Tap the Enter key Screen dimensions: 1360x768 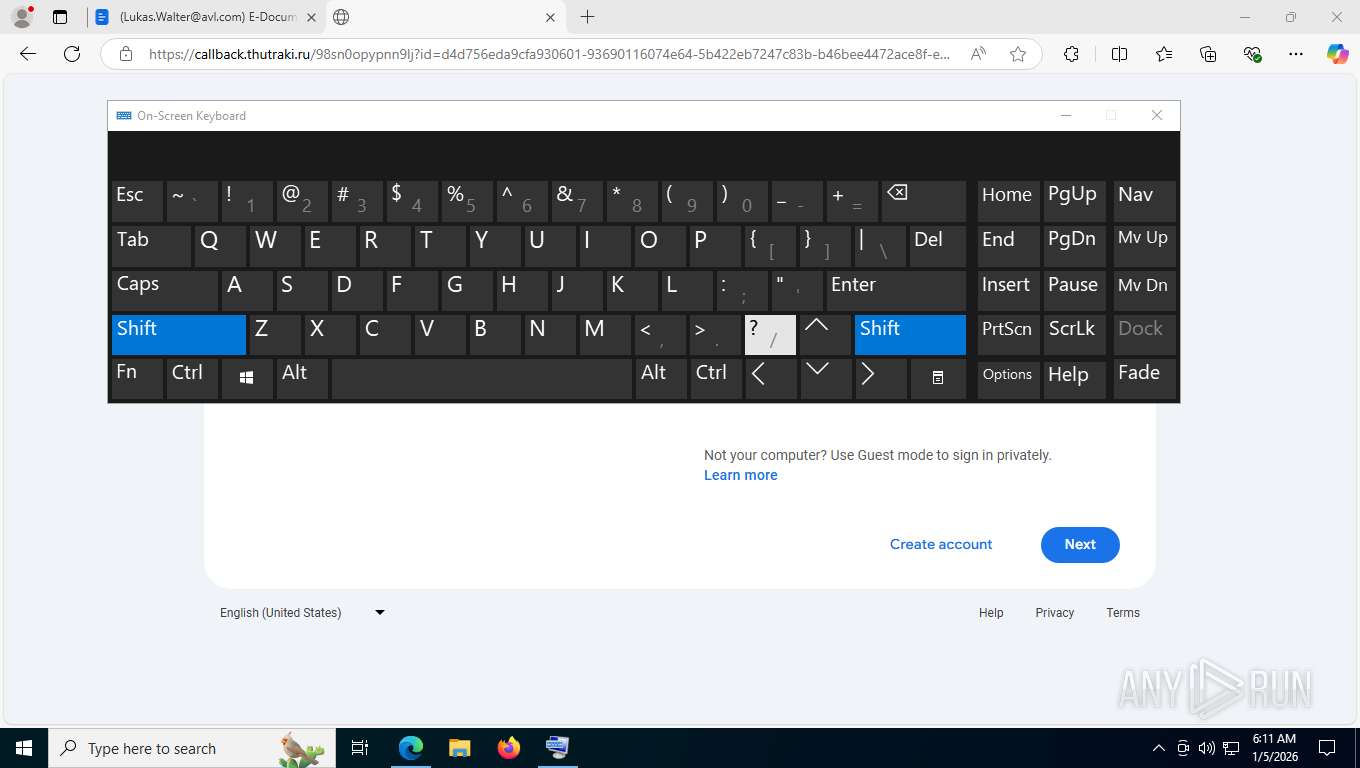coord(896,290)
